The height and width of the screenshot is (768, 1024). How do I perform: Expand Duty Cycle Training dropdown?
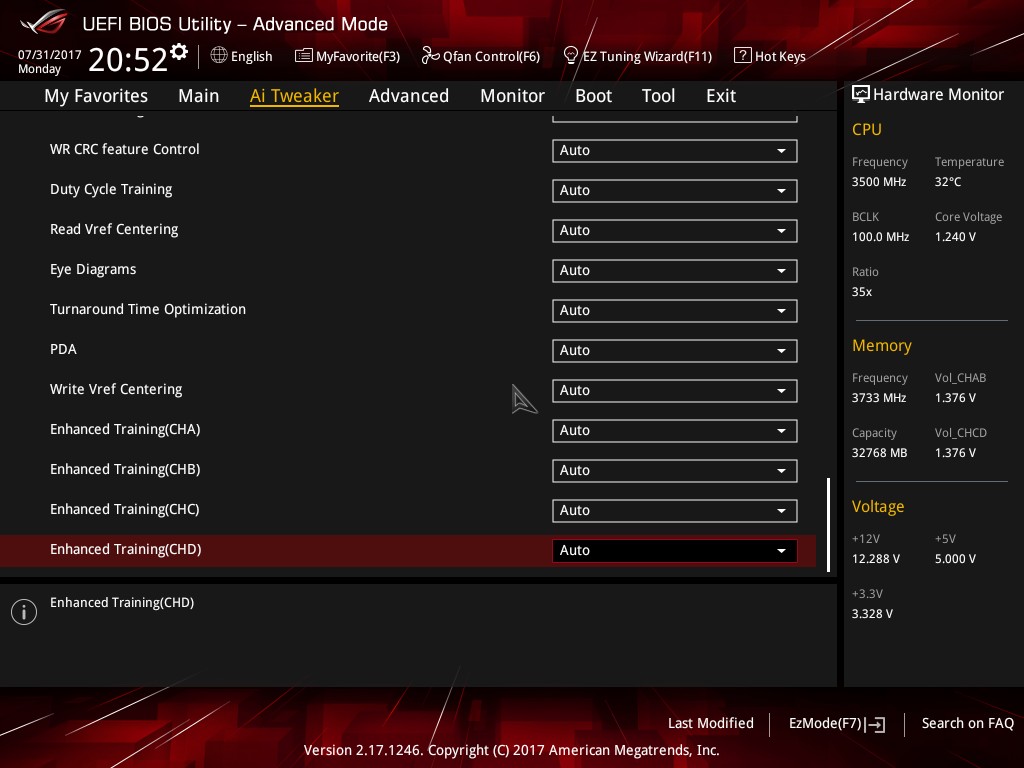pyautogui.click(x=675, y=191)
